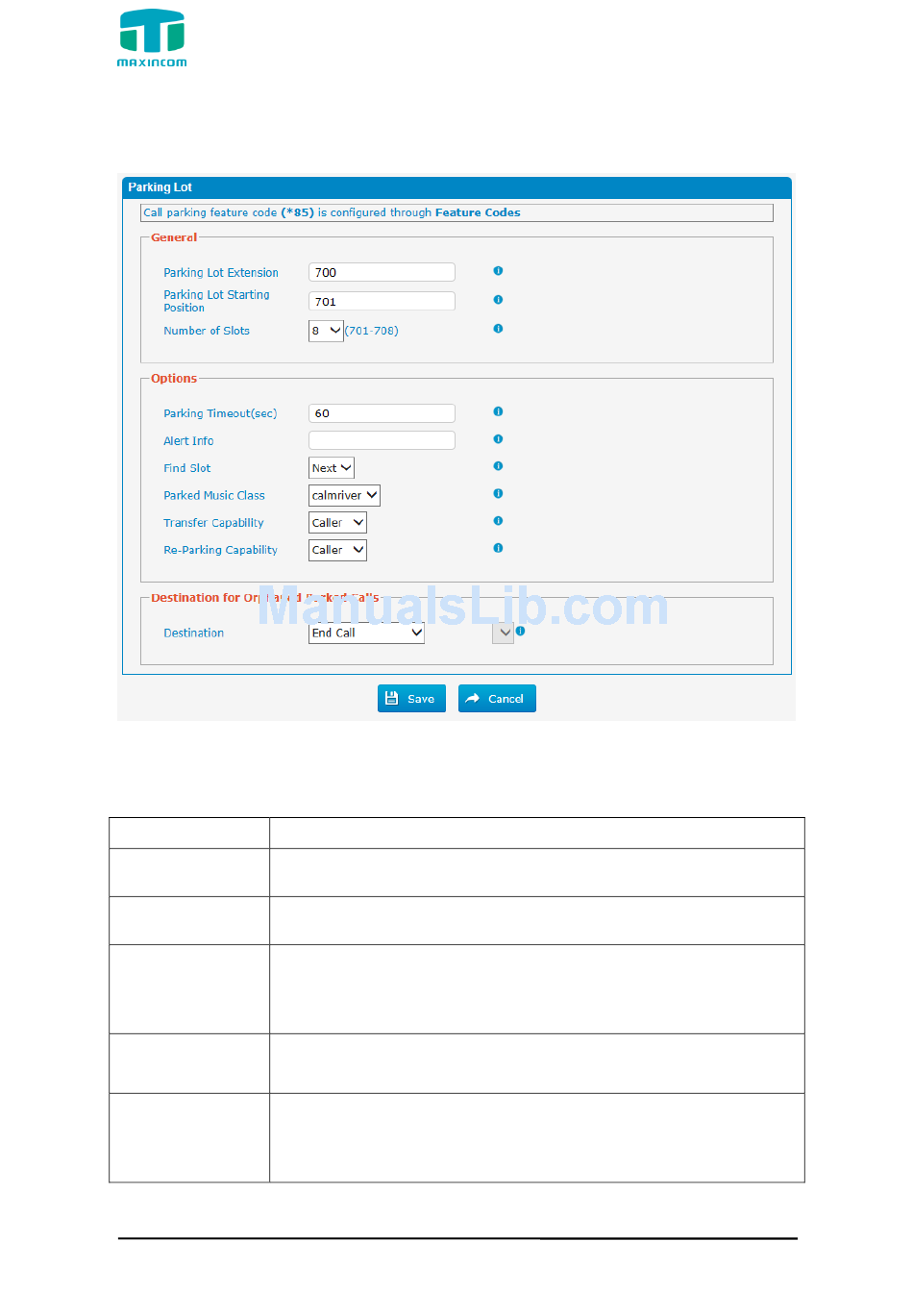Show info for Parked Music Class
The image size is (913, 1316).
498,493
